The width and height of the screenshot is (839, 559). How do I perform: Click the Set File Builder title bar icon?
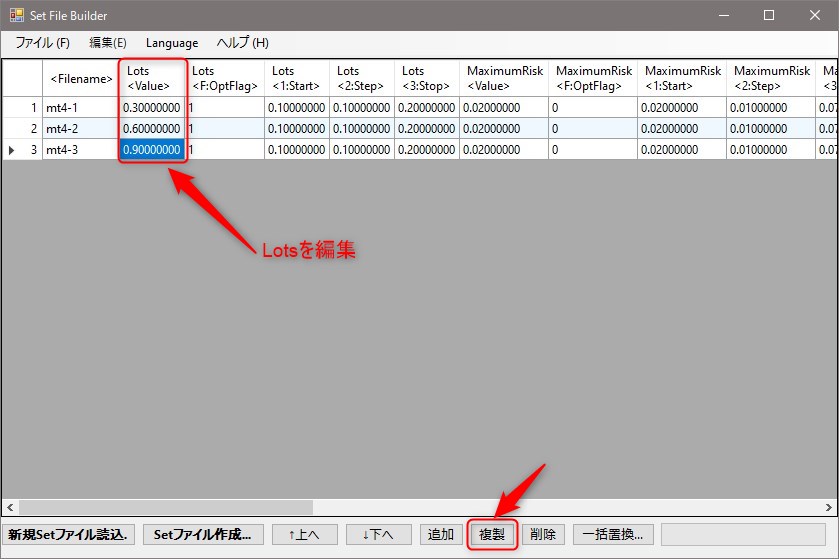point(17,15)
